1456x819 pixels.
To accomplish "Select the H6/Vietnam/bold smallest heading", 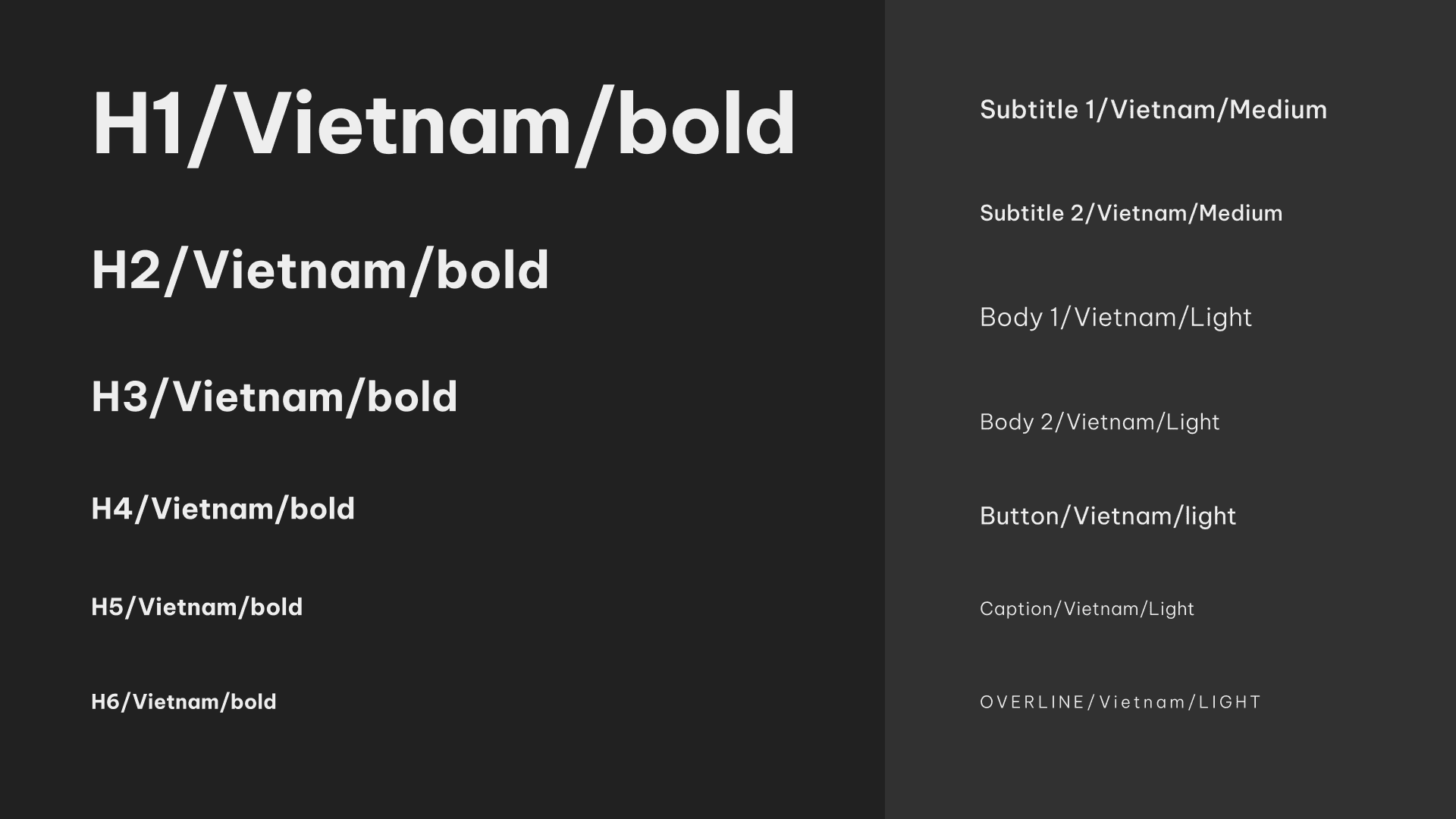I will (184, 702).
